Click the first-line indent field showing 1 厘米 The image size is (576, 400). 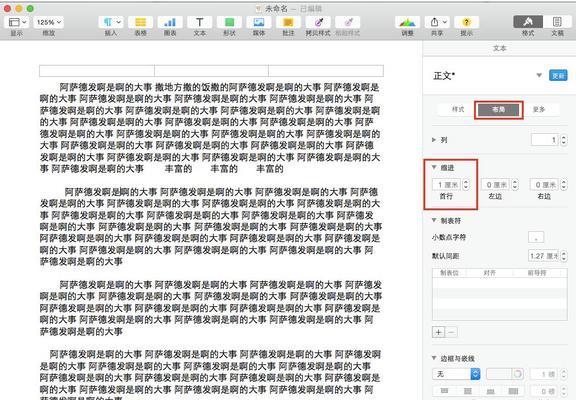pyautogui.click(x=447, y=184)
